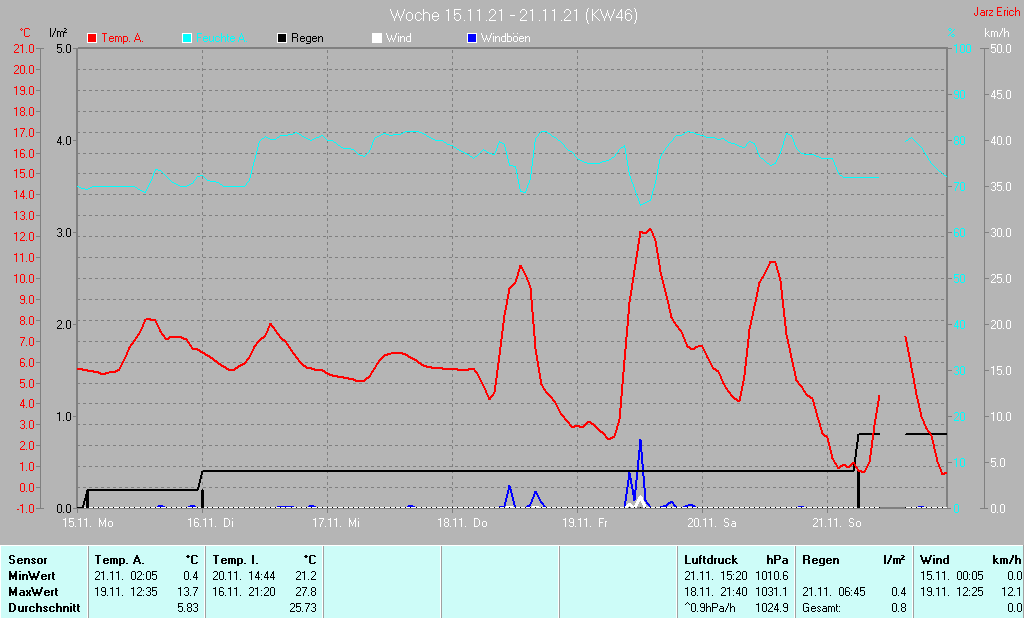This screenshot has height=618, width=1024.
Task: Click the 'MinWert' row label
Action: pyautogui.click(x=32, y=576)
